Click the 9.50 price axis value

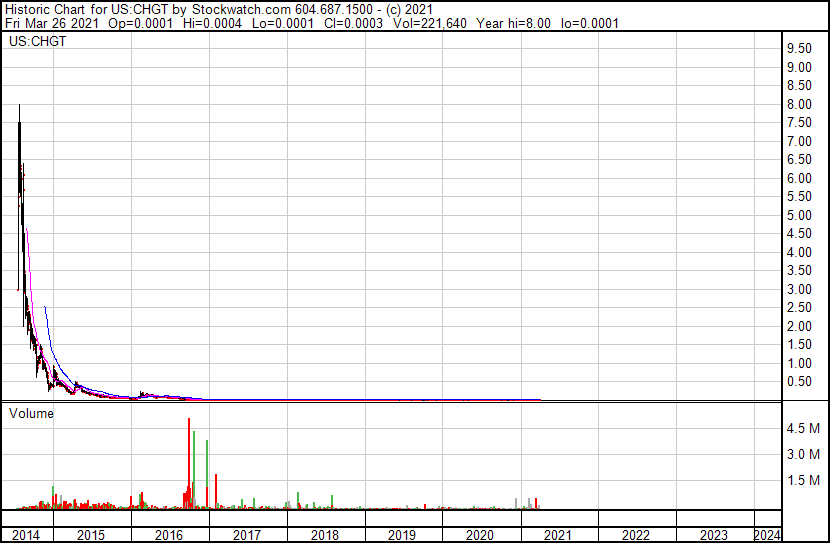coord(799,48)
